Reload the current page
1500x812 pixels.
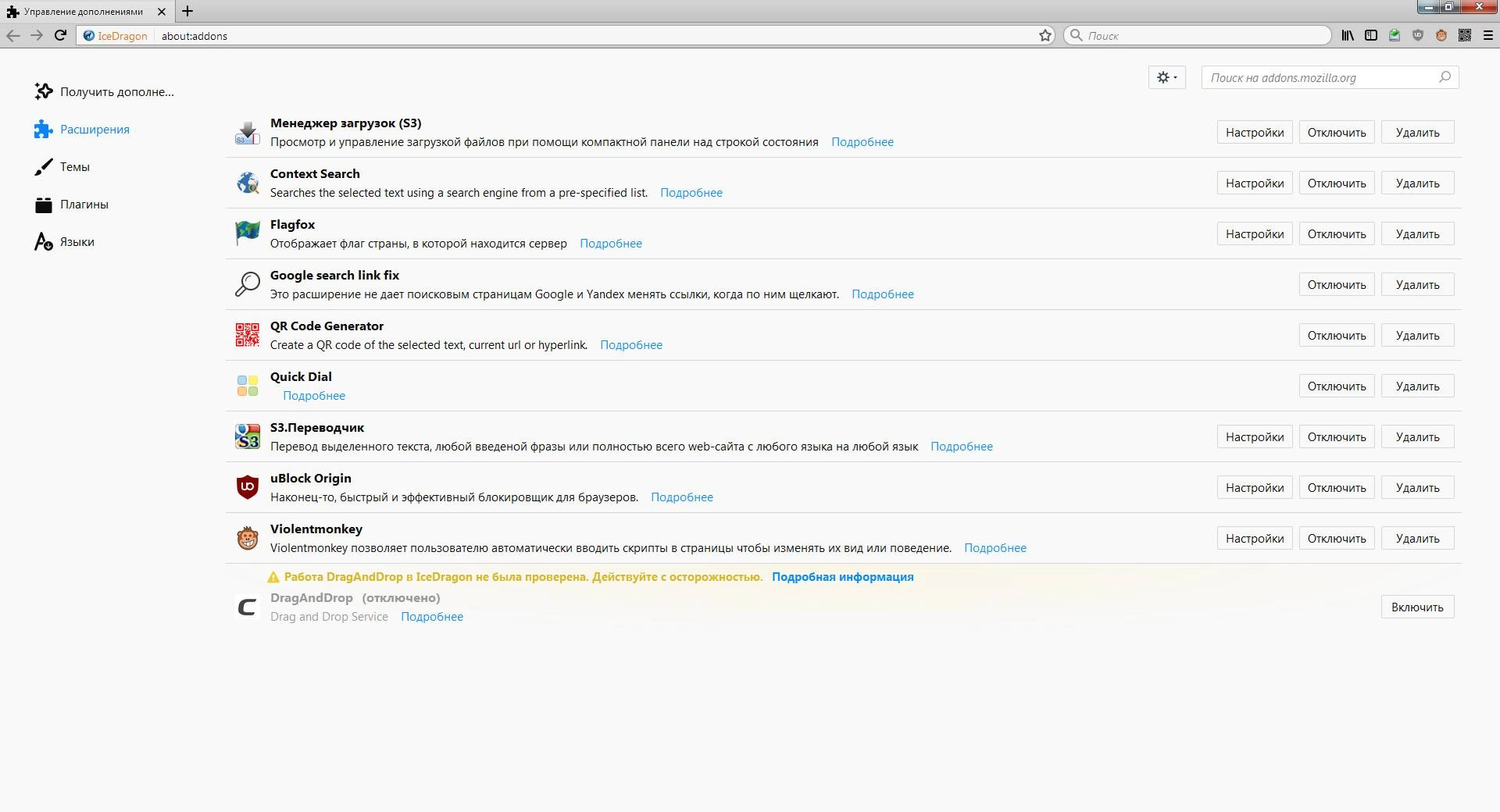[x=60, y=35]
